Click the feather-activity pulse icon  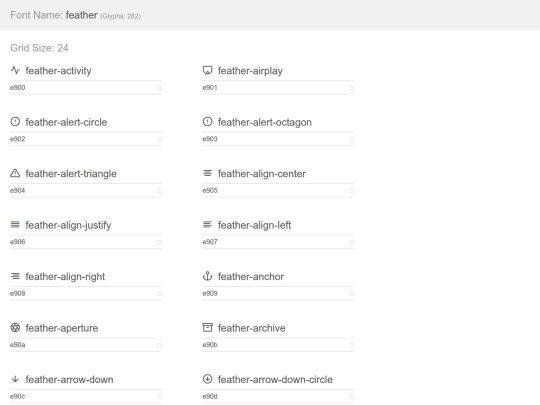(x=15, y=70)
